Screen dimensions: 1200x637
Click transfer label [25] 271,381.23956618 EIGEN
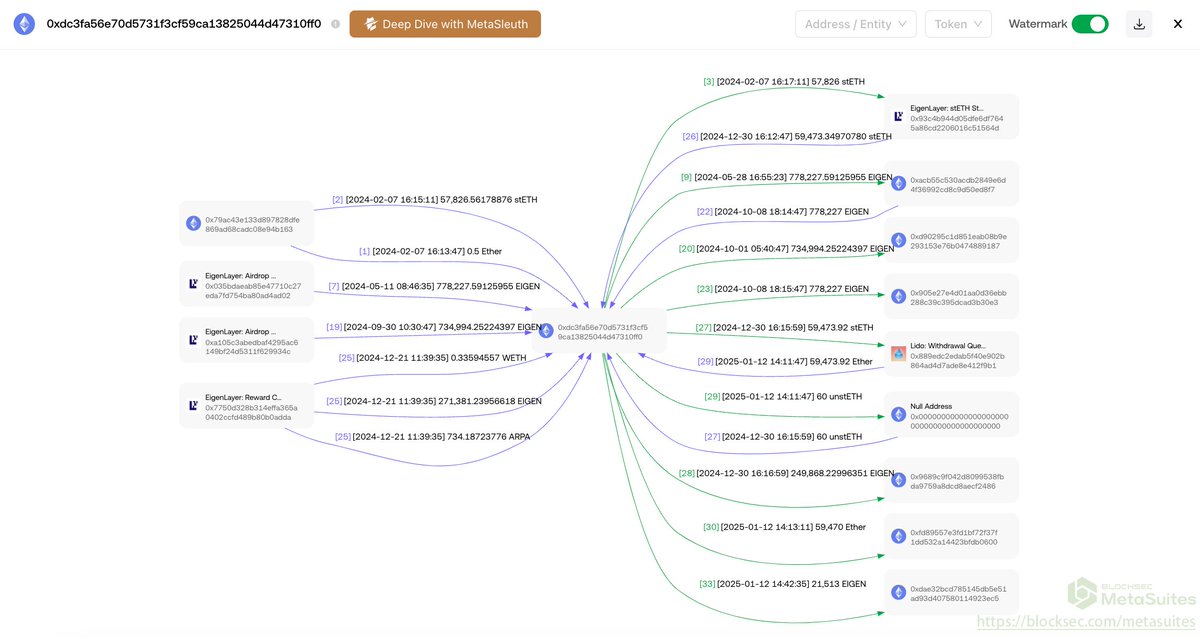coord(434,401)
